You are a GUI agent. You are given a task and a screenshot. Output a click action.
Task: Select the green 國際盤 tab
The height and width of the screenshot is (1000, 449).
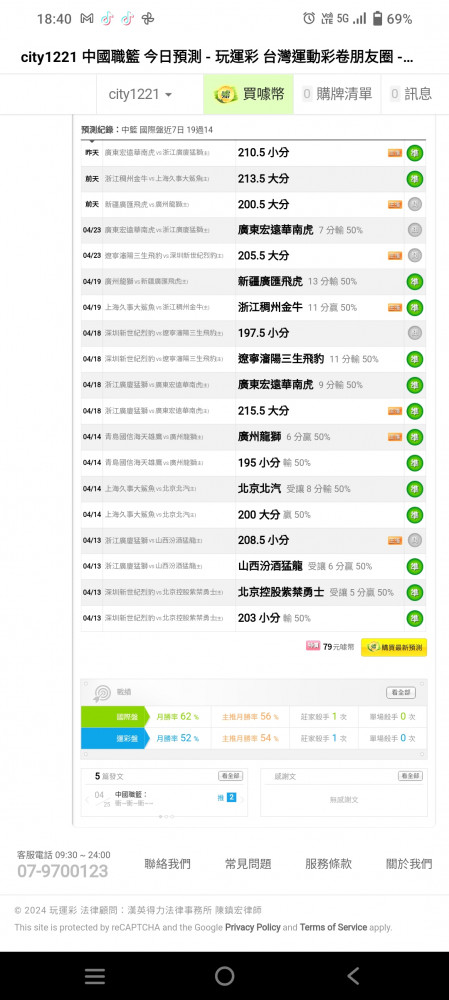(x=114, y=717)
